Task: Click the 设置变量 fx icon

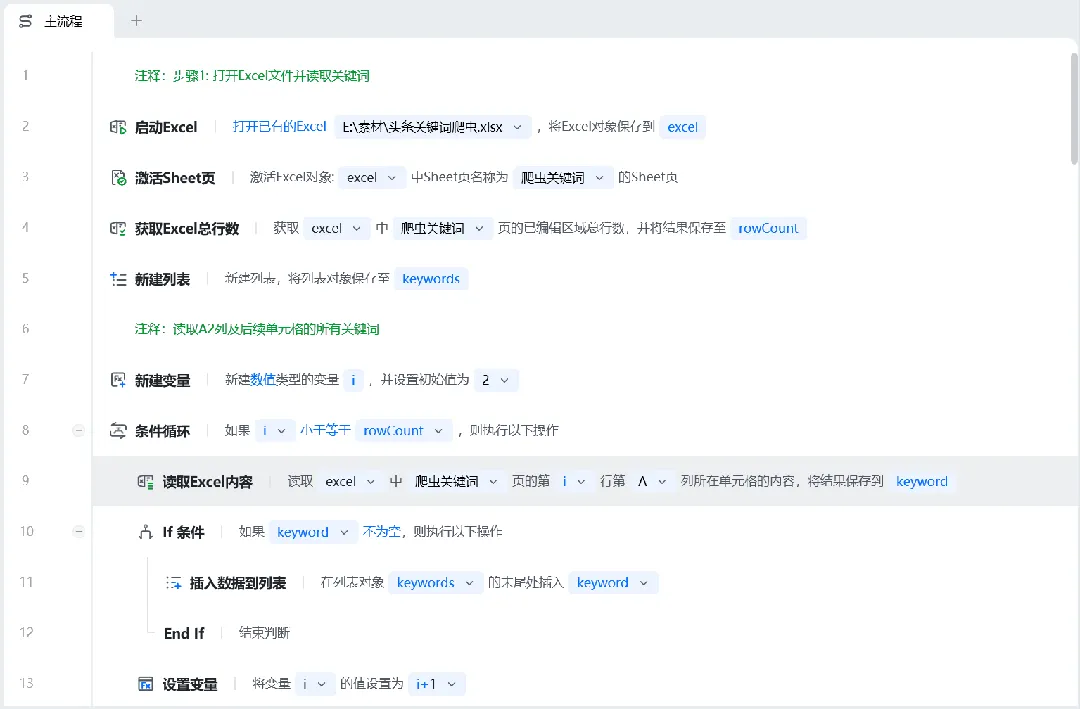Action: pyautogui.click(x=145, y=684)
